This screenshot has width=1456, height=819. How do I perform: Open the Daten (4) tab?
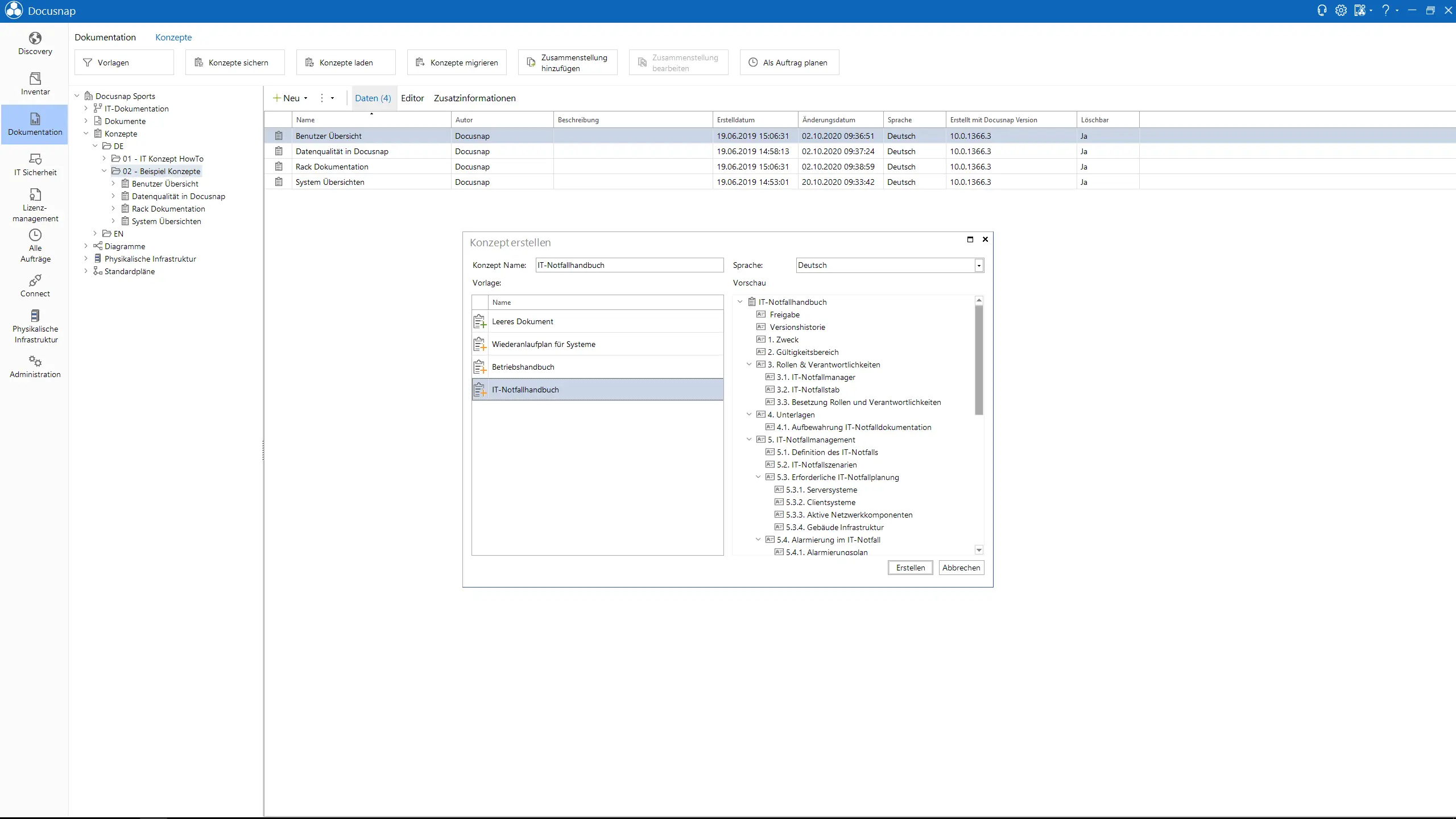(373, 98)
